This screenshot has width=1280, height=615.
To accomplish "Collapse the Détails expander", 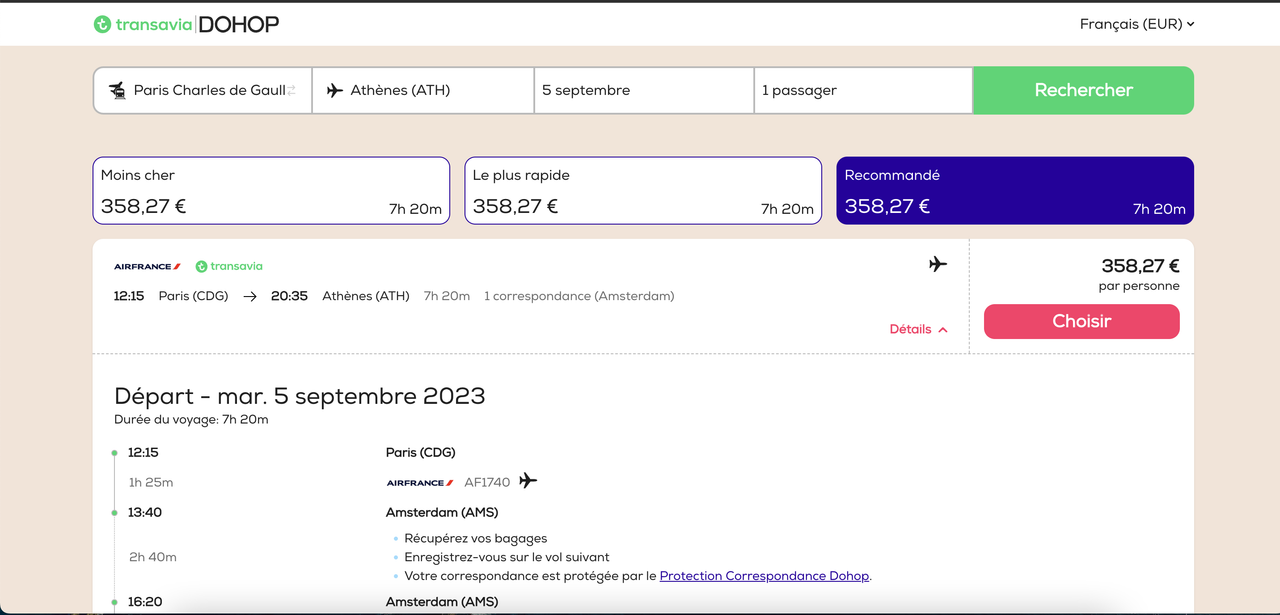I will pyautogui.click(x=918, y=329).
